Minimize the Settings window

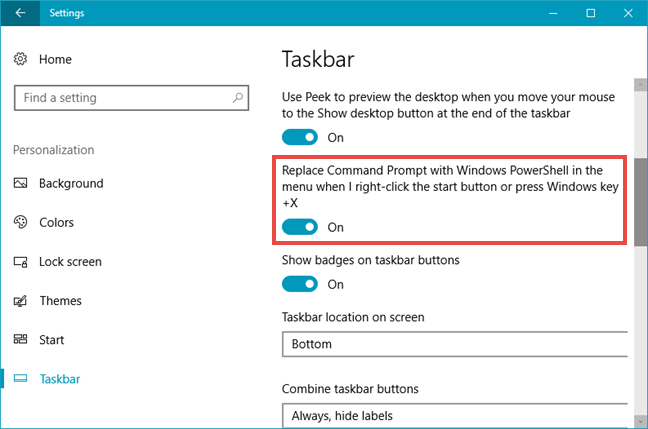pyautogui.click(x=553, y=13)
